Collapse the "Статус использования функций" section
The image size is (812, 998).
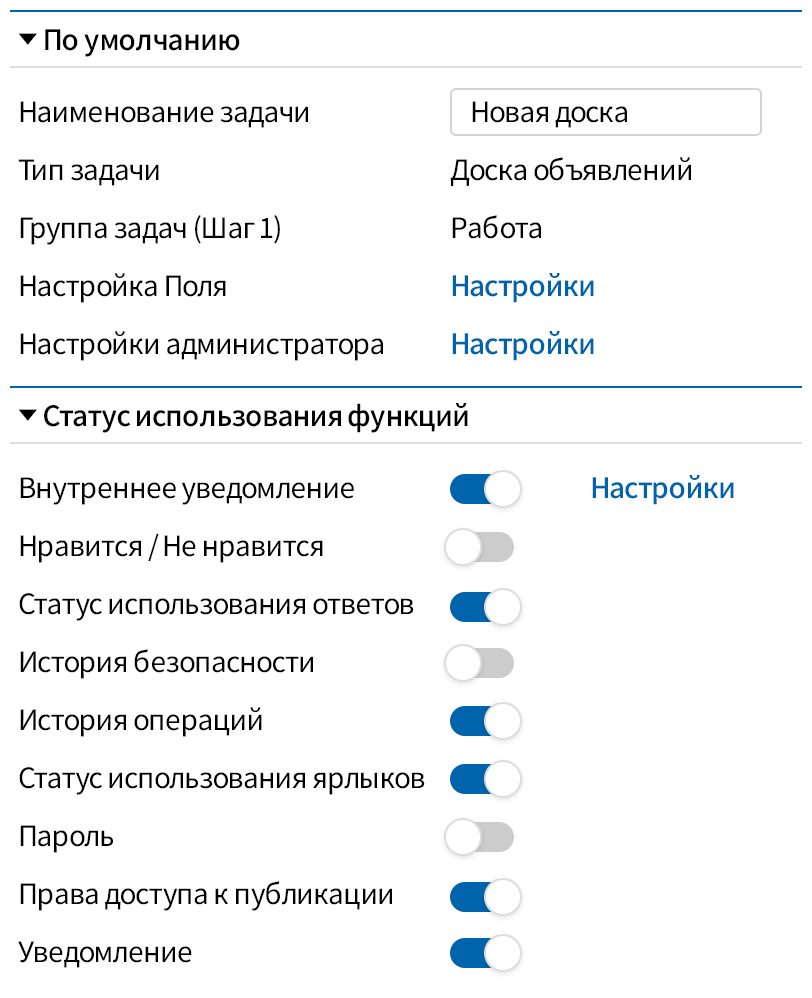coord(28,416)
